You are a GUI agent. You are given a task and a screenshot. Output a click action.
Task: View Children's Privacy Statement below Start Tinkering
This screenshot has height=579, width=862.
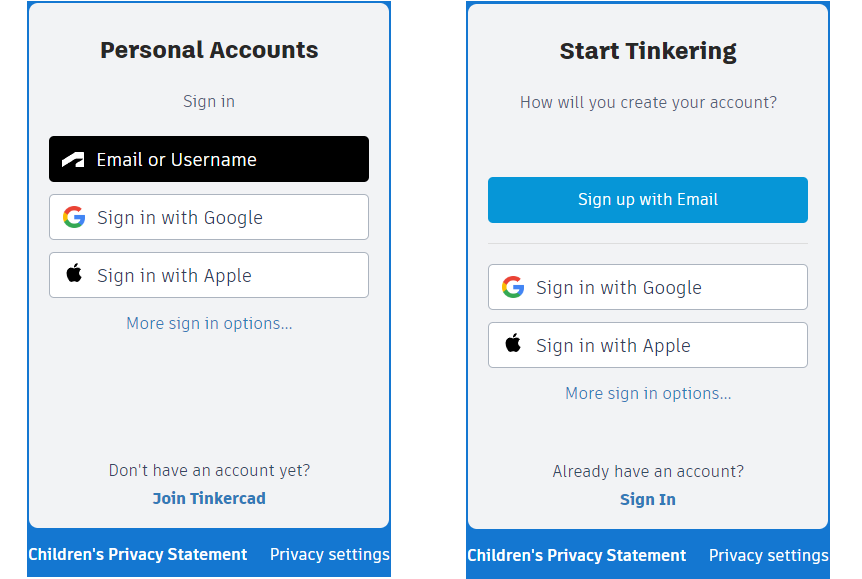[x=577, y=556]
